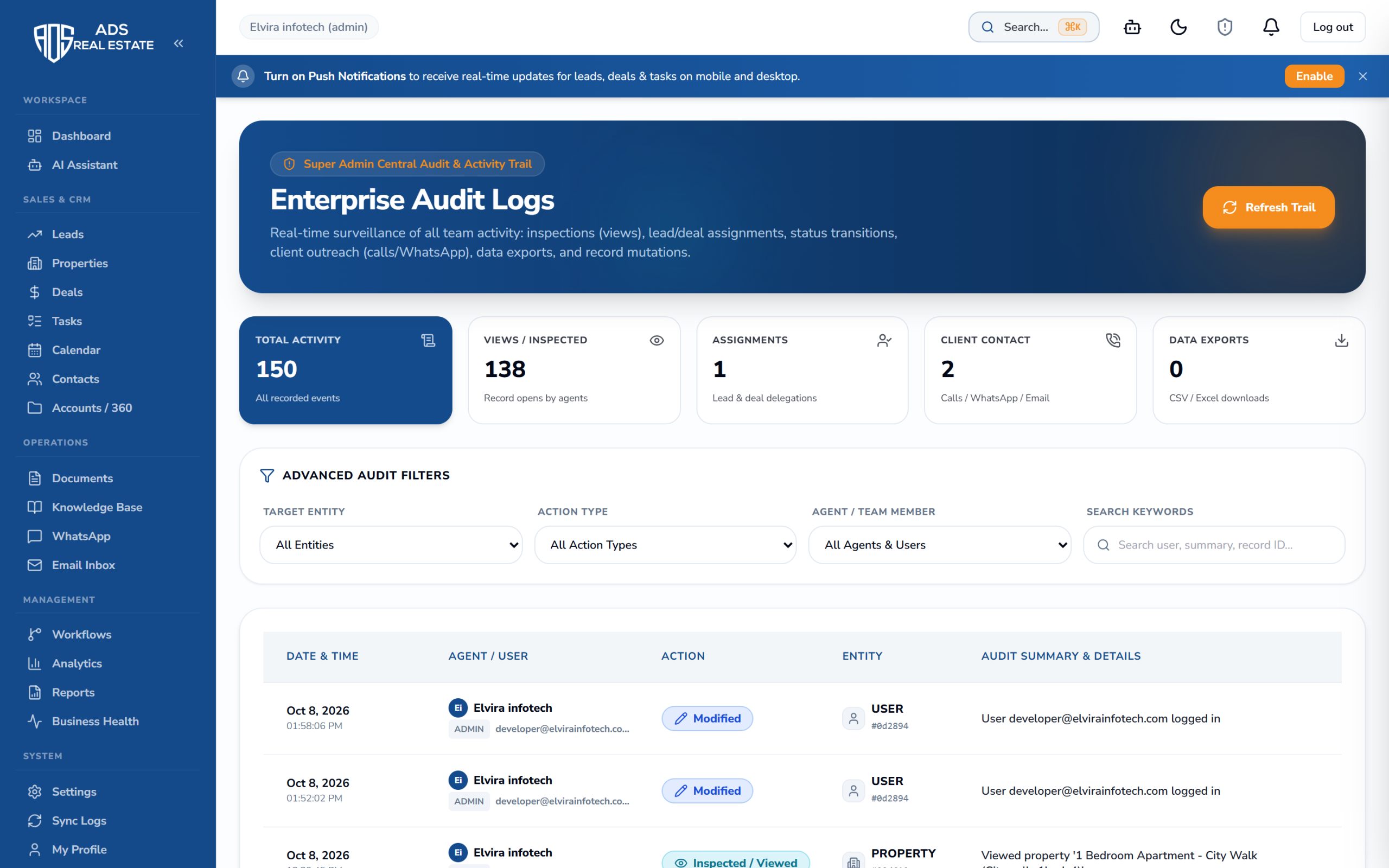Open the All Agents & Users dropdown
Image resolution: width=1389 pixels, height=868 pixels.
point(940,545)
